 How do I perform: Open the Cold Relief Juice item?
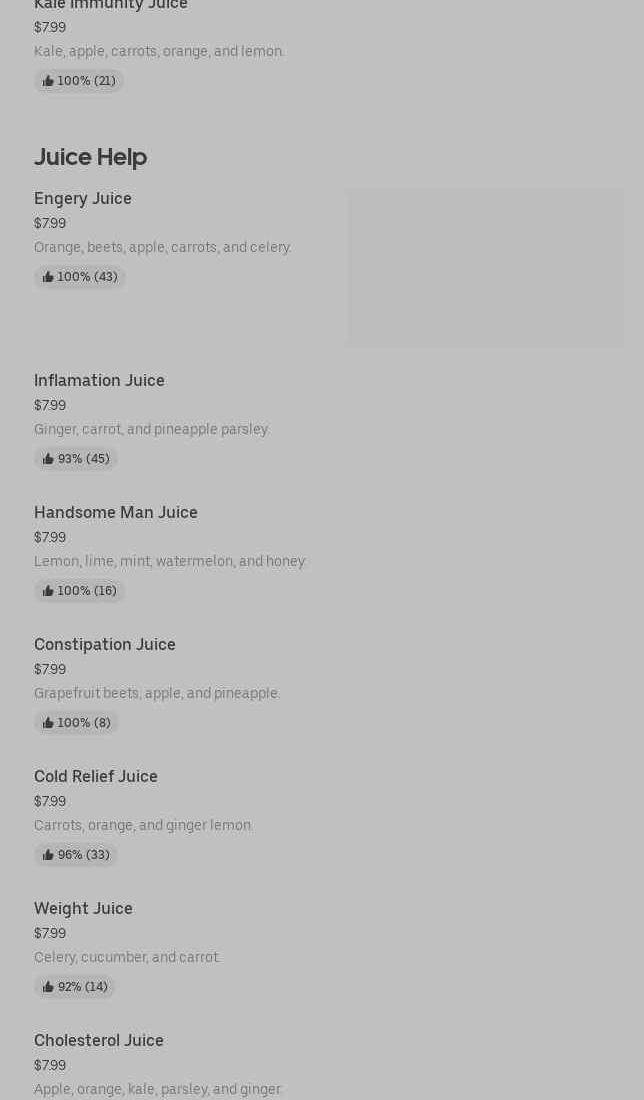tap(96, 776)
